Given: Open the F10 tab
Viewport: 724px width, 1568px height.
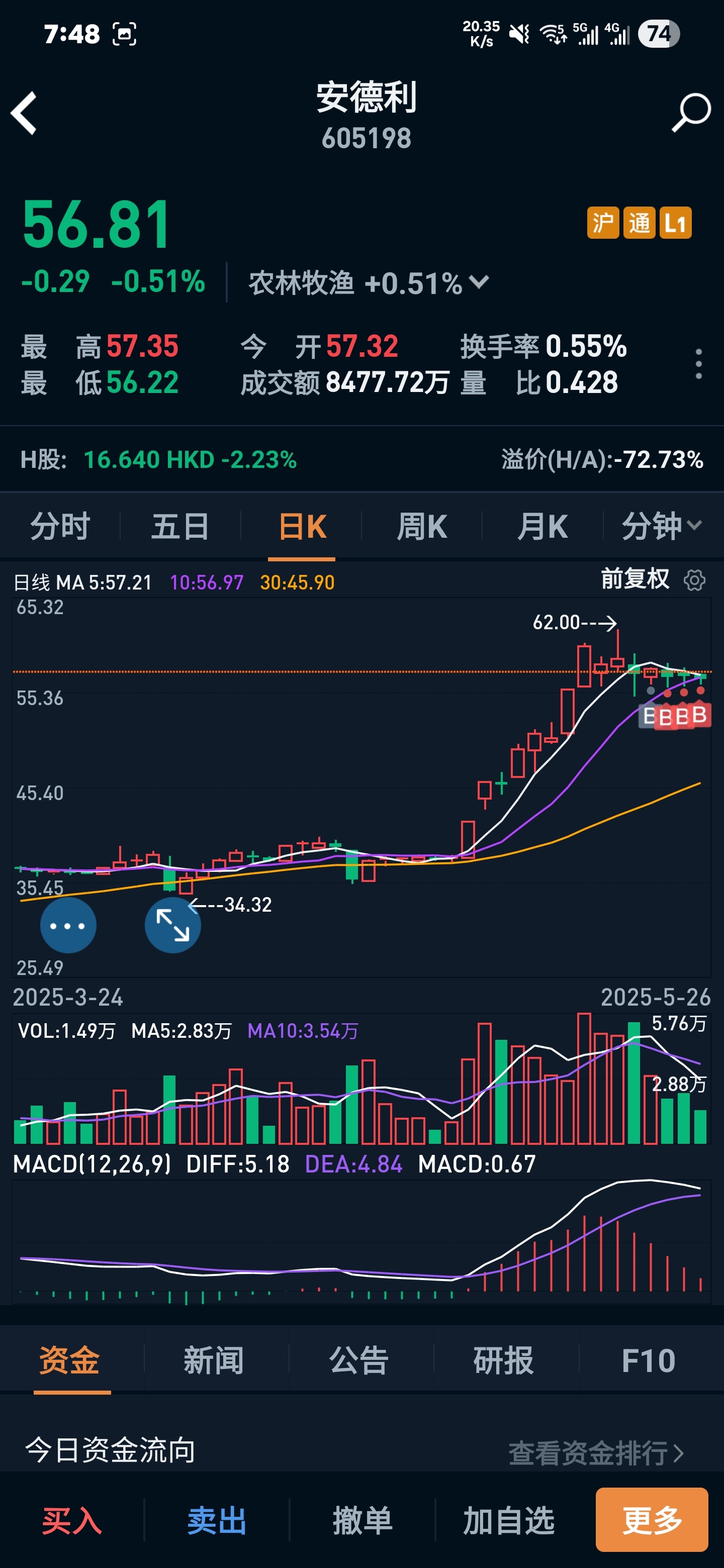Looking at the screenshot, I should tap(649, 1360).
